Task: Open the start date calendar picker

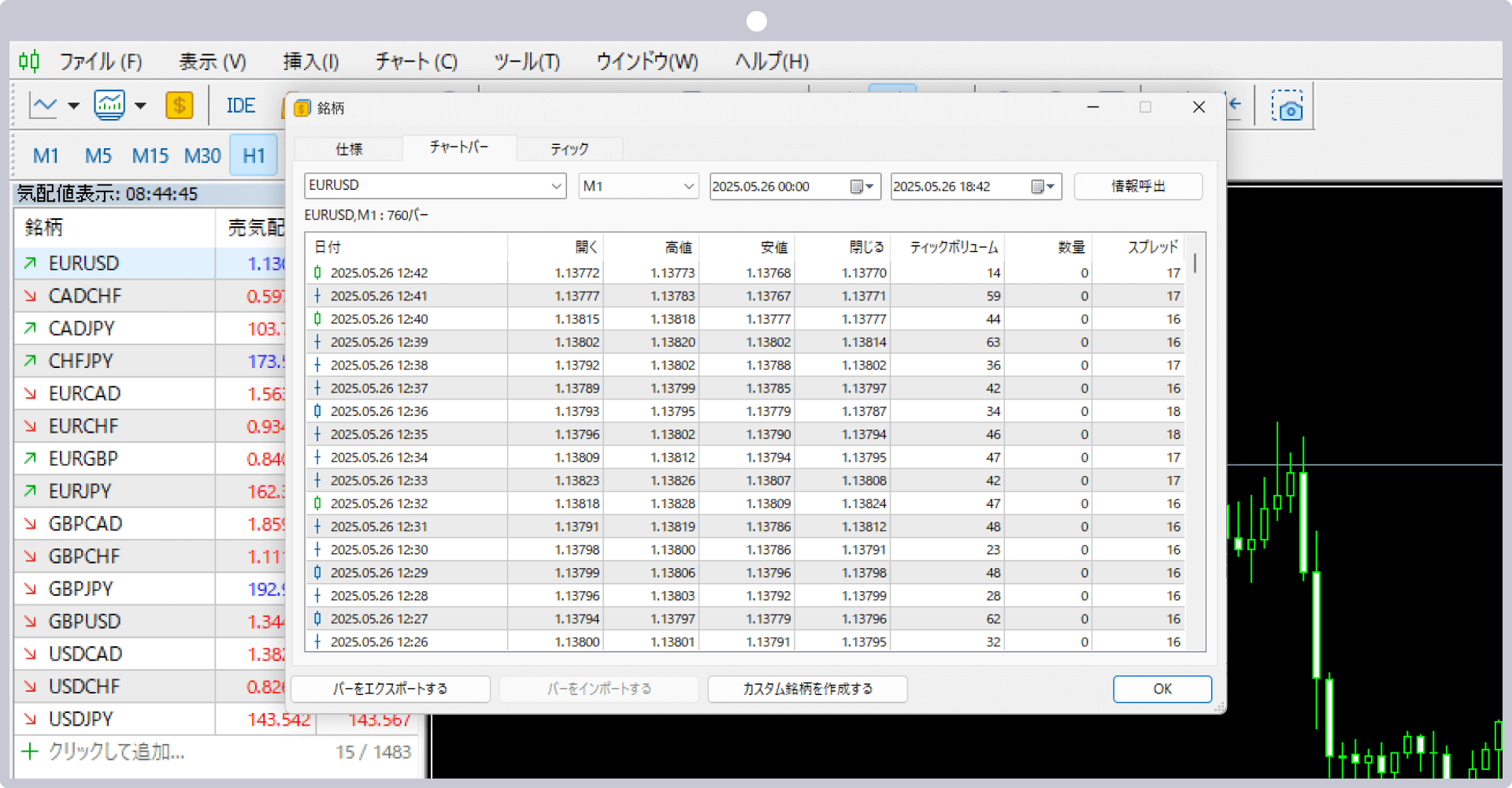Action: tap(862, 187)
